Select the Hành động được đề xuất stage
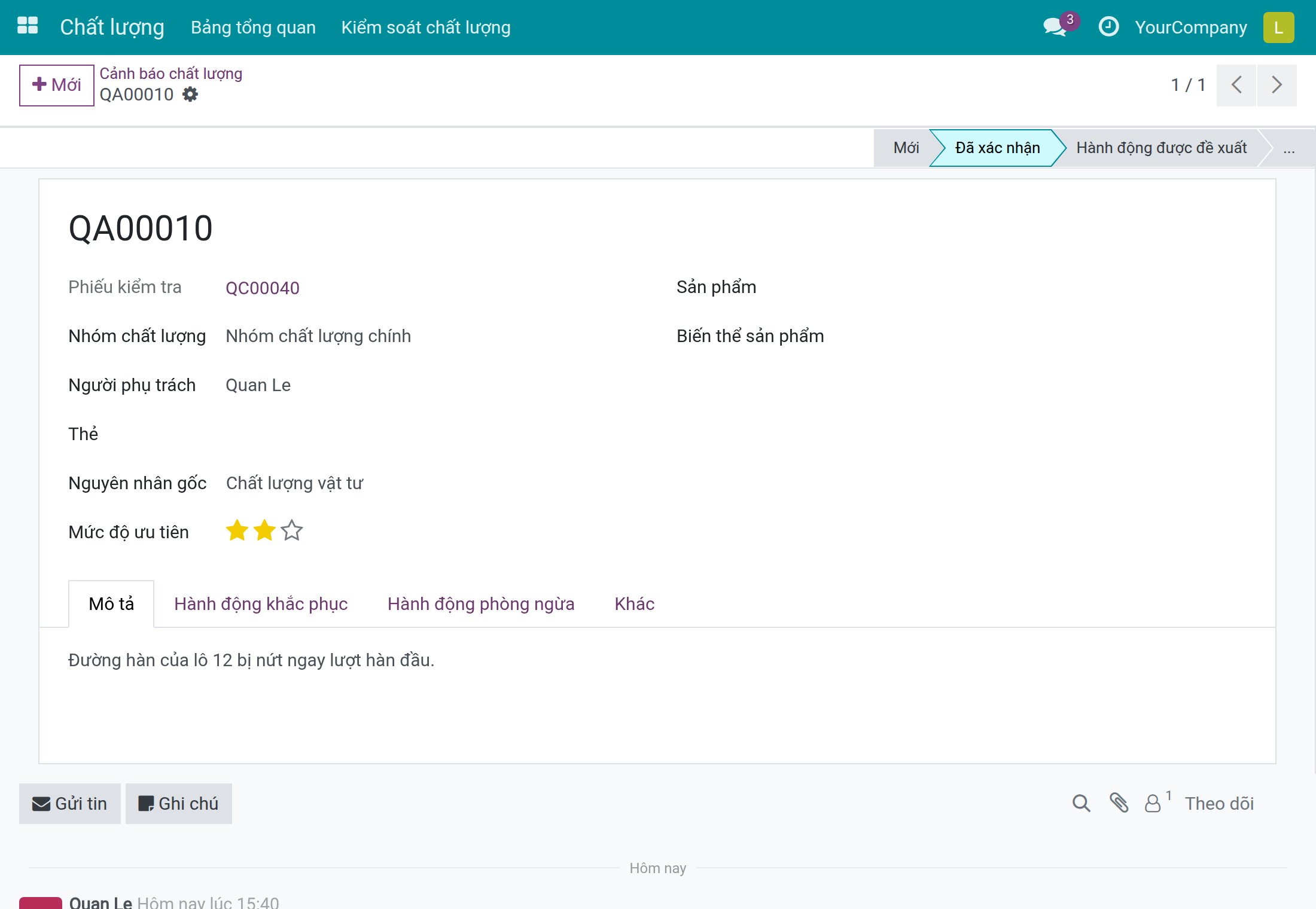Screen dimensions: 1316x909 pyautogui.click(x=1162, y=148)
